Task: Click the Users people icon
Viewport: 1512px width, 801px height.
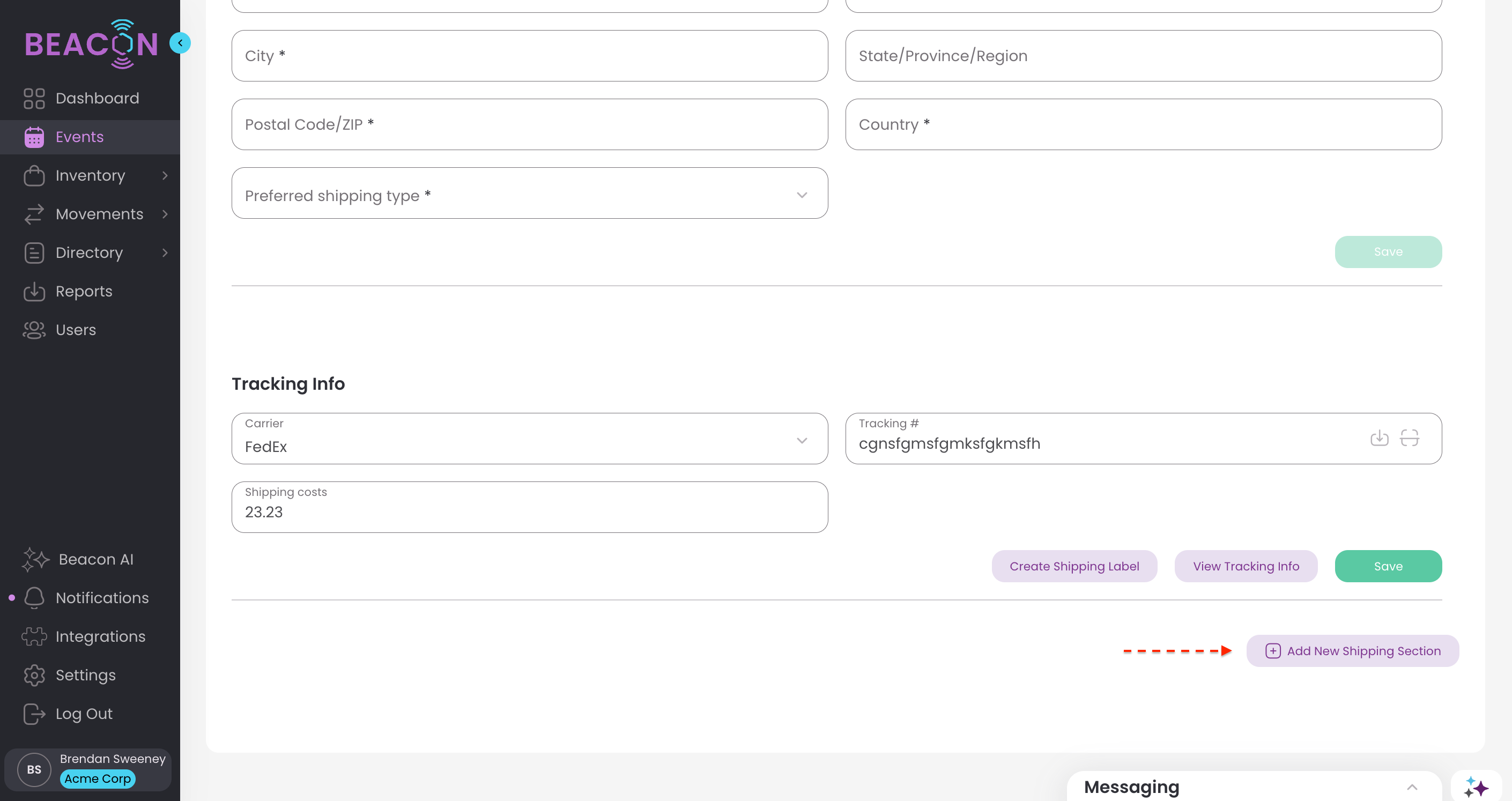Action: (34, 330)
